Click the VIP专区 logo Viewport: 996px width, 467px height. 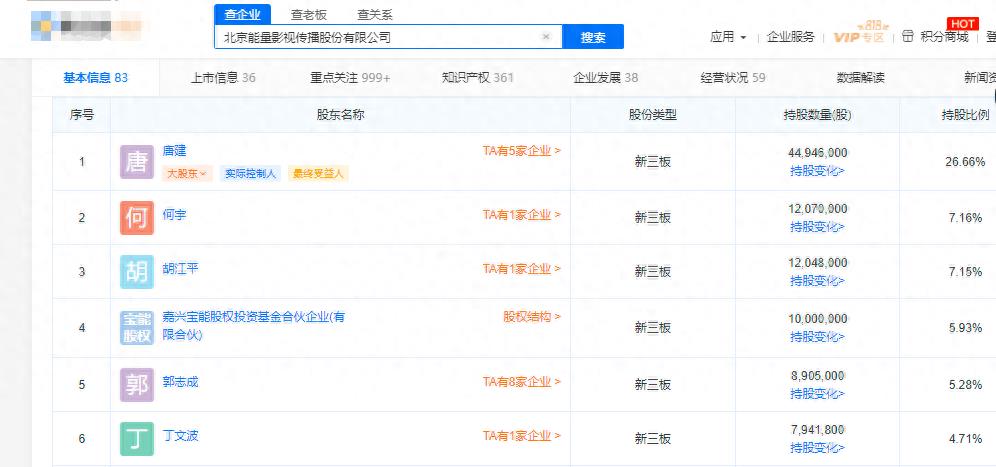pyautogui.click(x=859, y=34)
